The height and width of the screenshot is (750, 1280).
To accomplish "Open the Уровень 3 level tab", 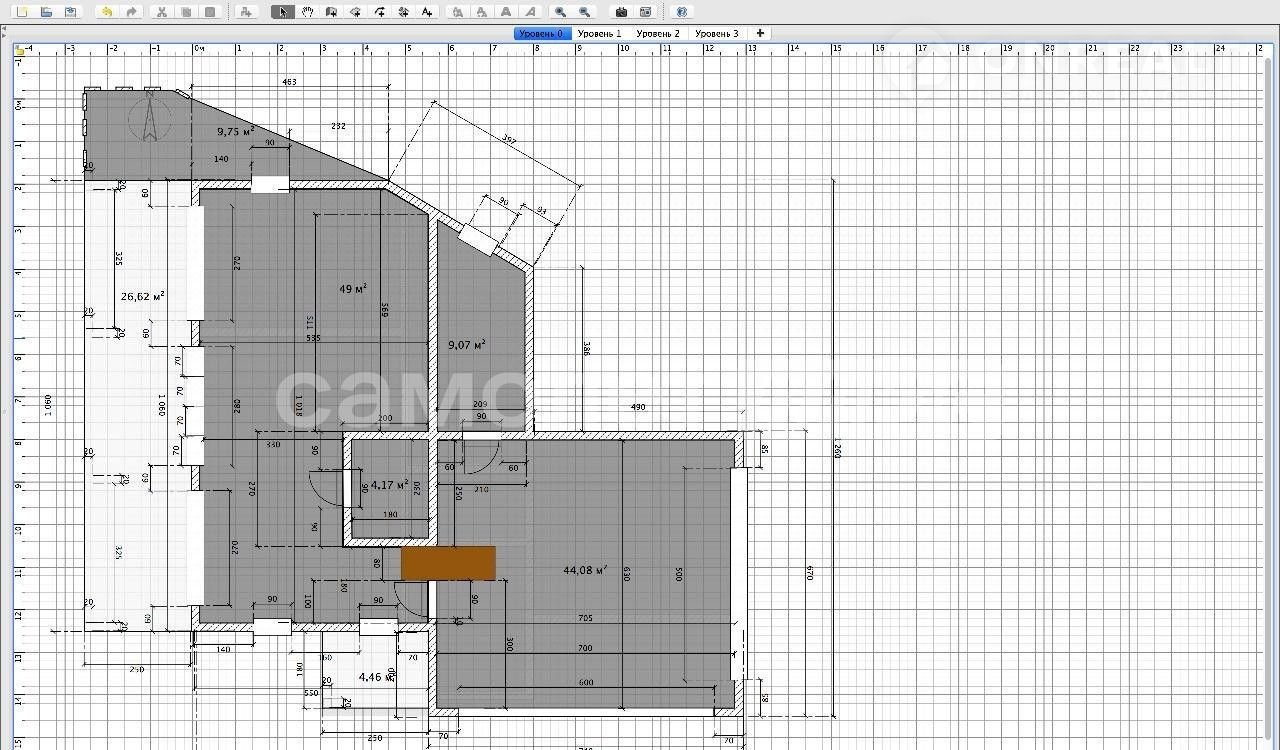I will [x=717, y=33].
